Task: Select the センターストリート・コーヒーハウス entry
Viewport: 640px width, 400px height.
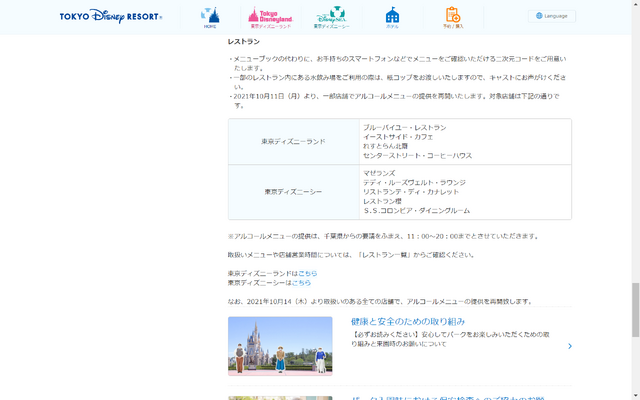Action: pyautogui.click(x=417, y=156)
